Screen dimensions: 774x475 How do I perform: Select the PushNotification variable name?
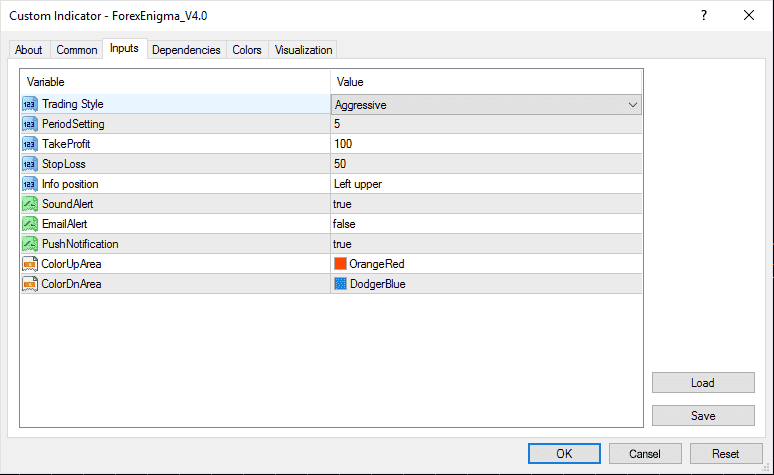tap(80, 244)
